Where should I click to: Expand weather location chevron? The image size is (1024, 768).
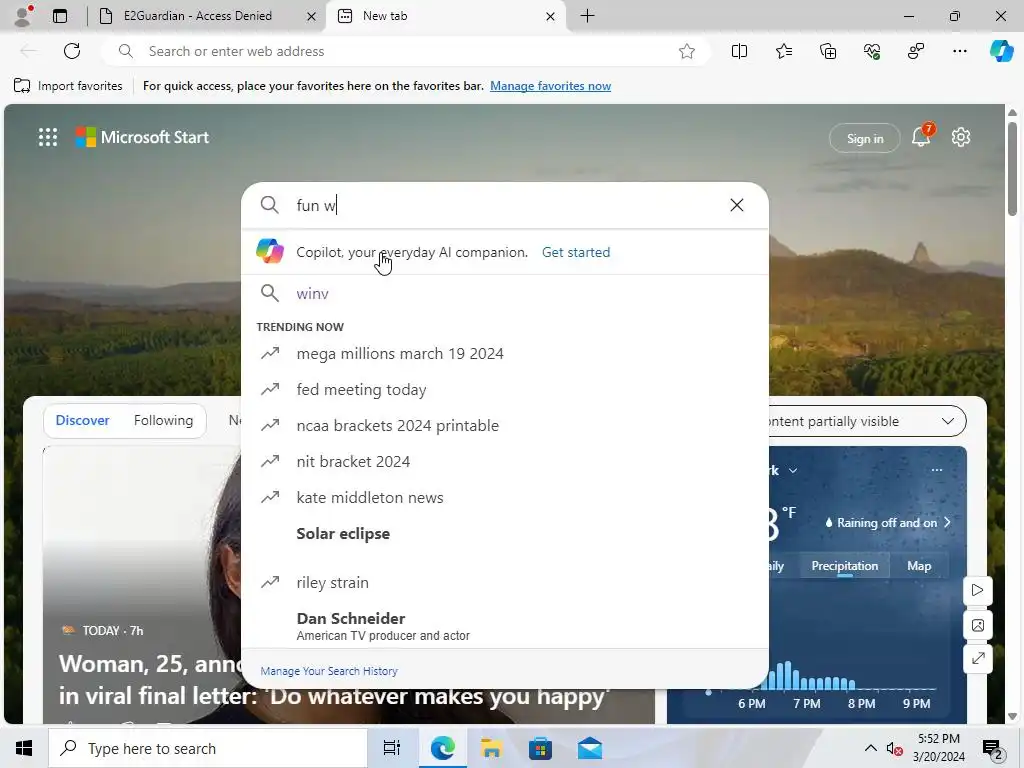coord(793,470)
